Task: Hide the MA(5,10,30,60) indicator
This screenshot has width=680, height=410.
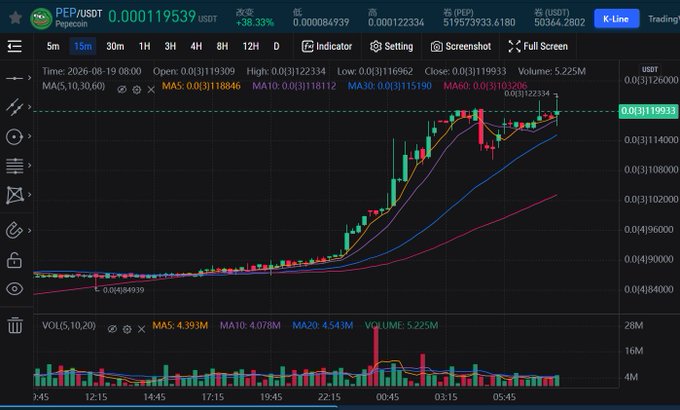Action: [x=122, y=89]
